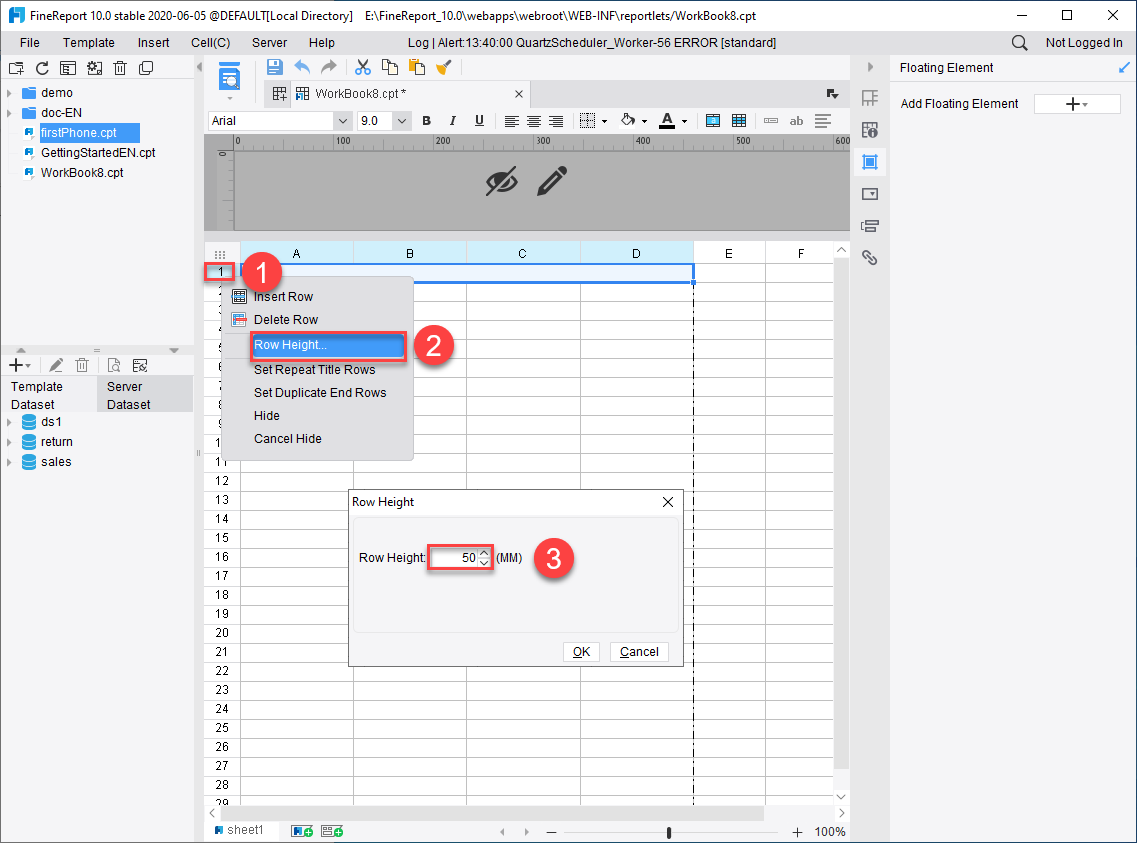This screenshot has width=1137, height=843.
Task: Switch to the Server Dataset tab
Action: pyautogui.click(x=144, y=395)
